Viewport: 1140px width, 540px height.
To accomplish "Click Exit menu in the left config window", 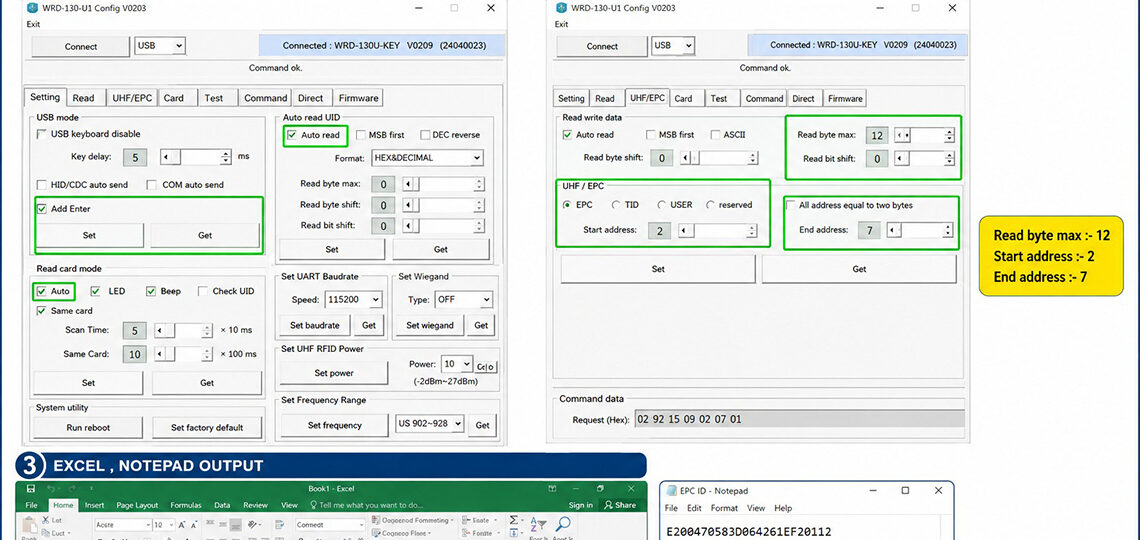I will coord(33,24).
